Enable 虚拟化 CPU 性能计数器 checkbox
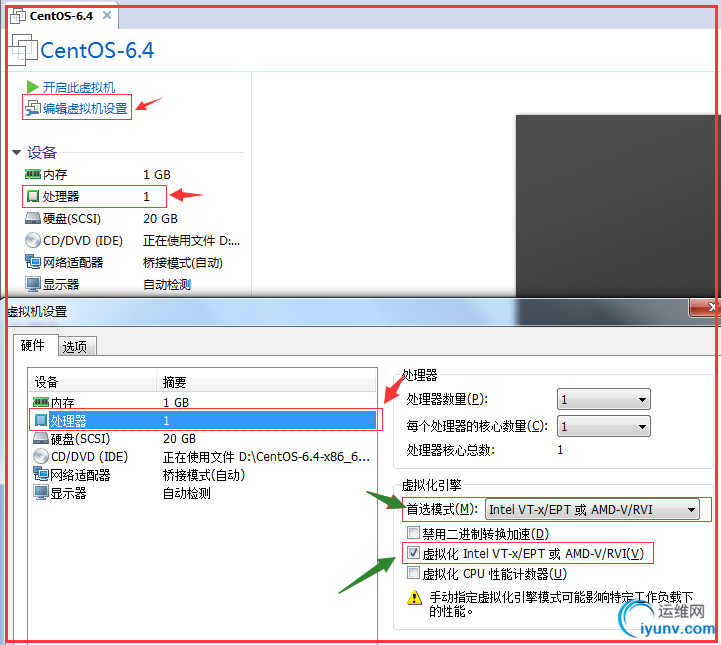The height and width of the screenshot is (645, 721). tap(413, 573)
